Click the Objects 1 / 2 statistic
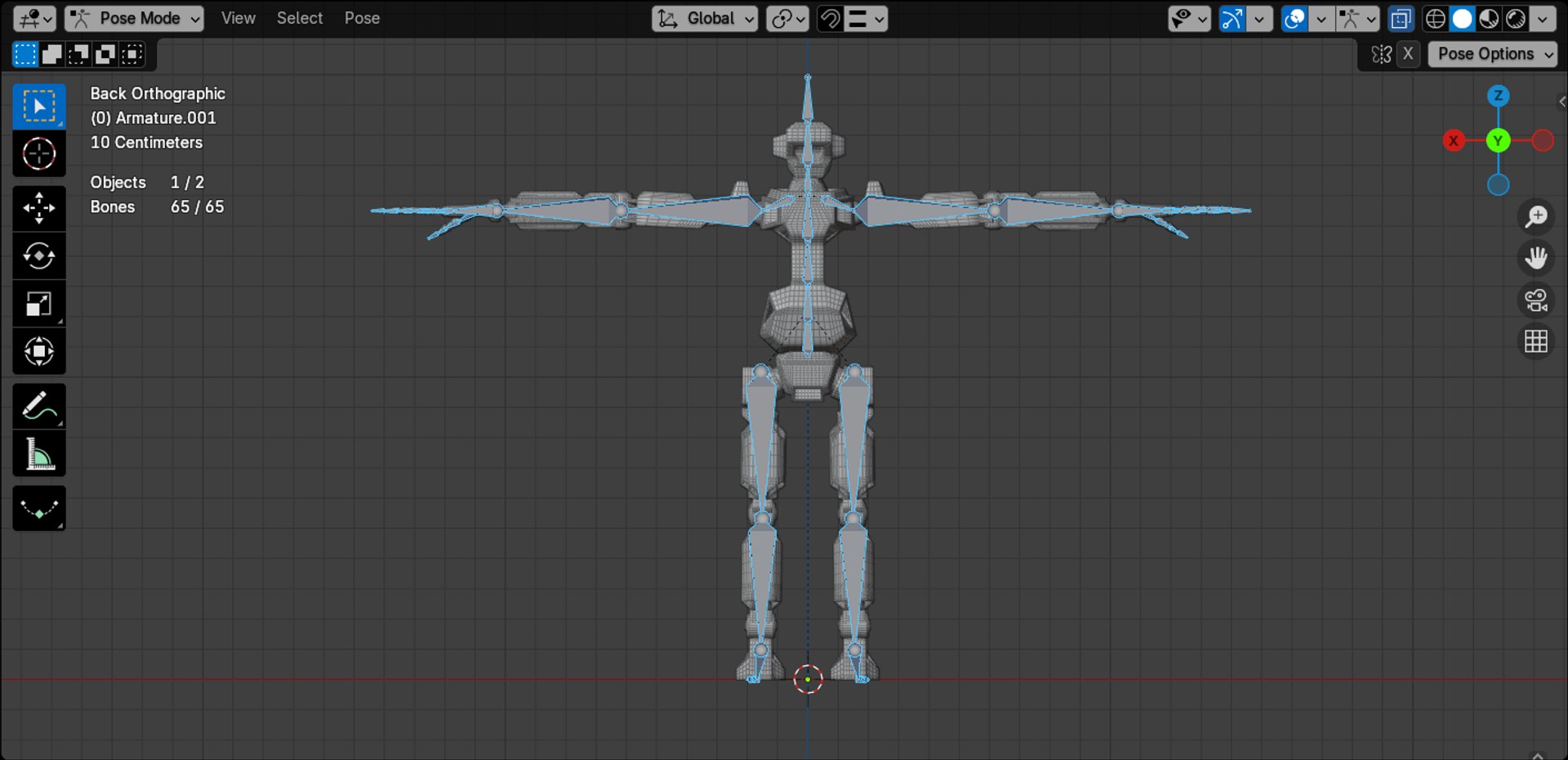 point(147,183)
